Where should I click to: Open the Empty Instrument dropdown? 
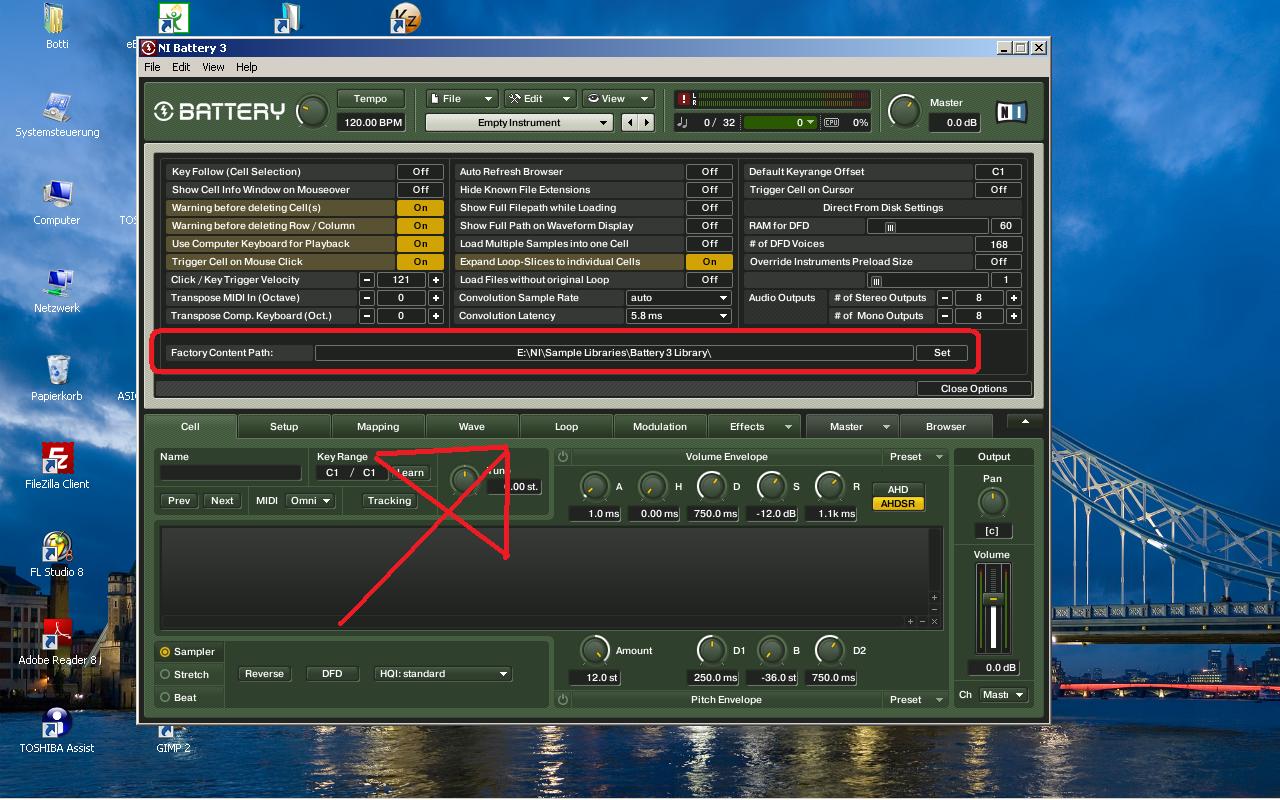pos(519,123)
